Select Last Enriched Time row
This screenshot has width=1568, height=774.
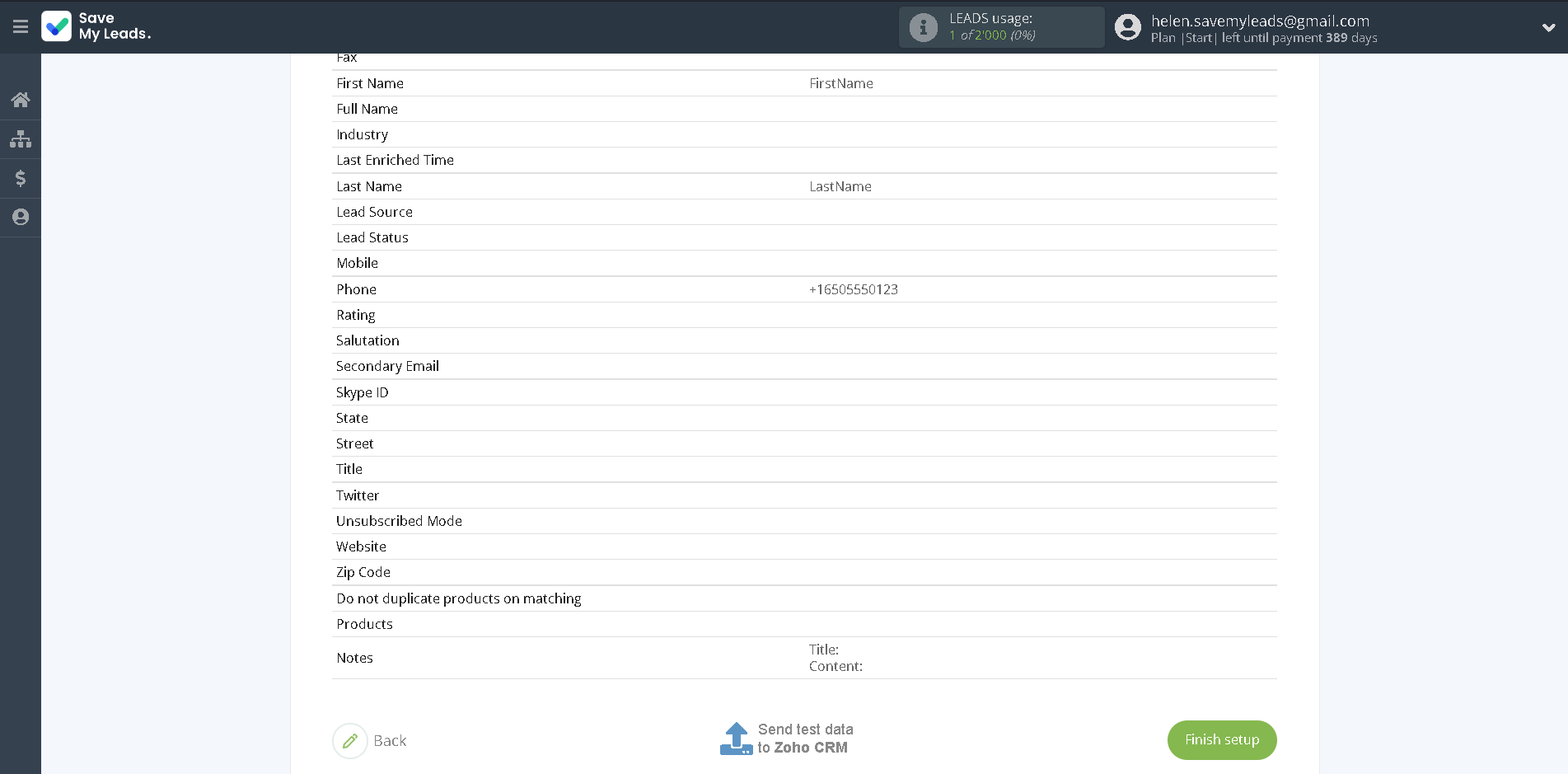(x=804, y=160)
